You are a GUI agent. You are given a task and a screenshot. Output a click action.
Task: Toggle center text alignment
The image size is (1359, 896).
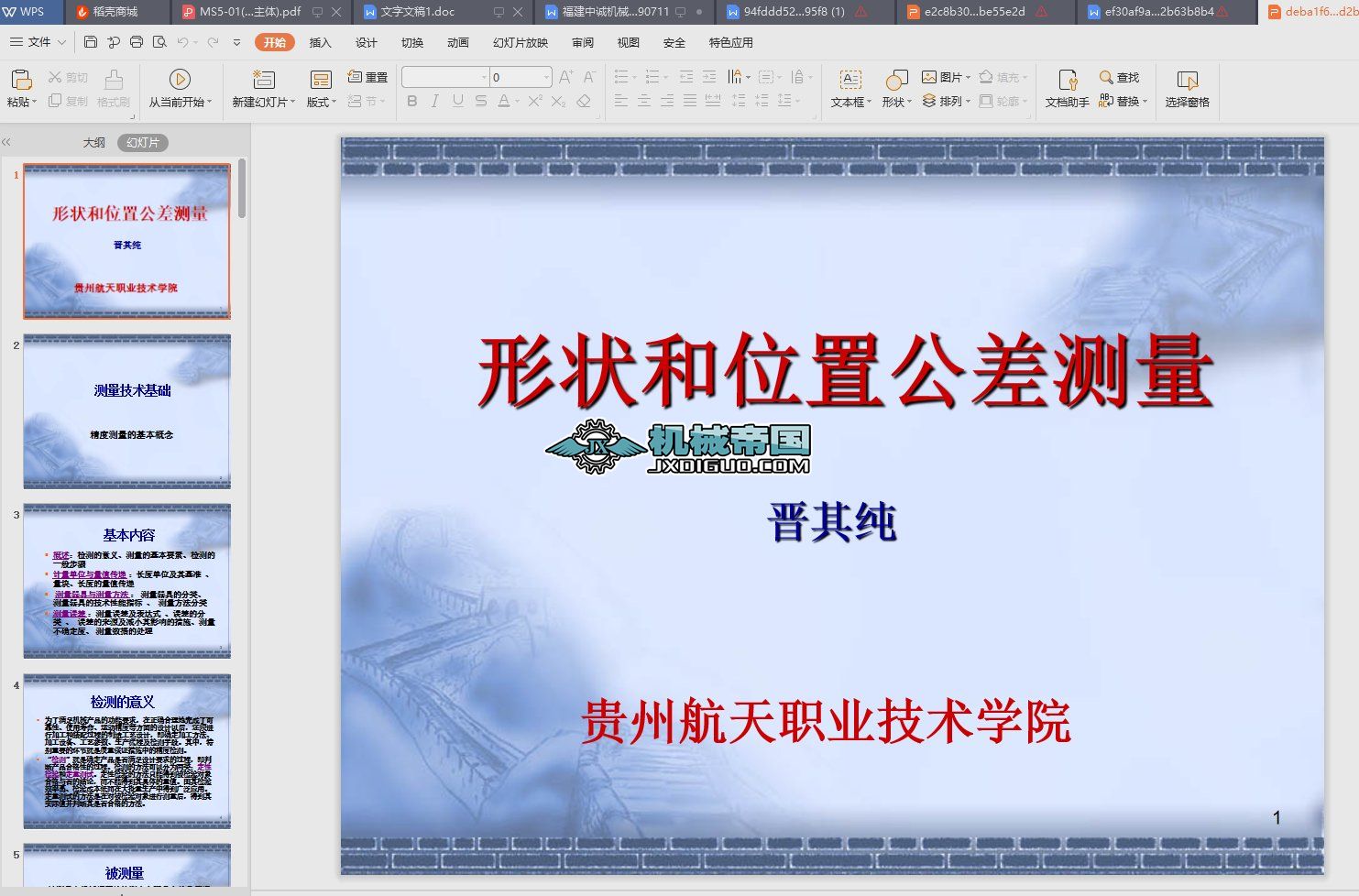(644, 102)
